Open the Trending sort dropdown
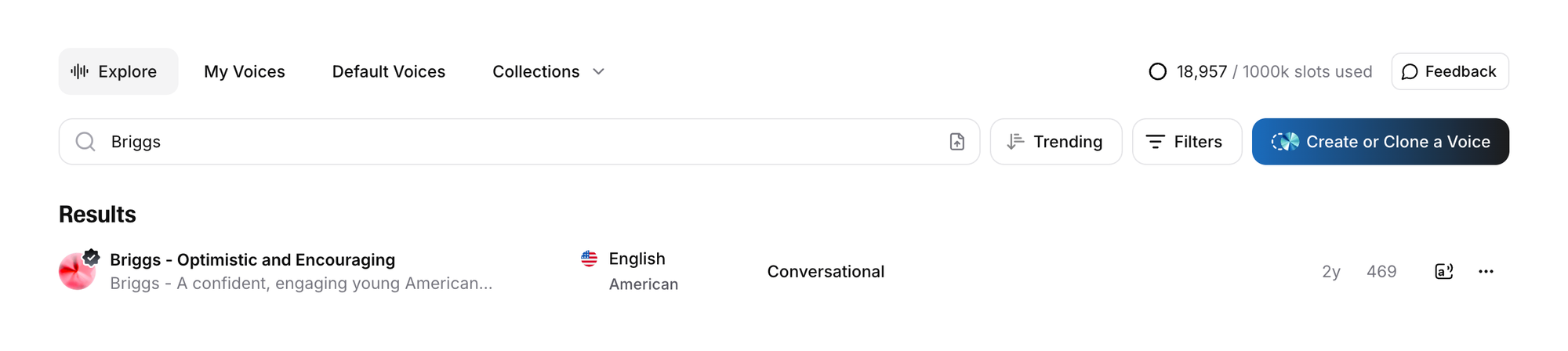This screenshot has width=1568, height=351. [x=1055, y=142]
